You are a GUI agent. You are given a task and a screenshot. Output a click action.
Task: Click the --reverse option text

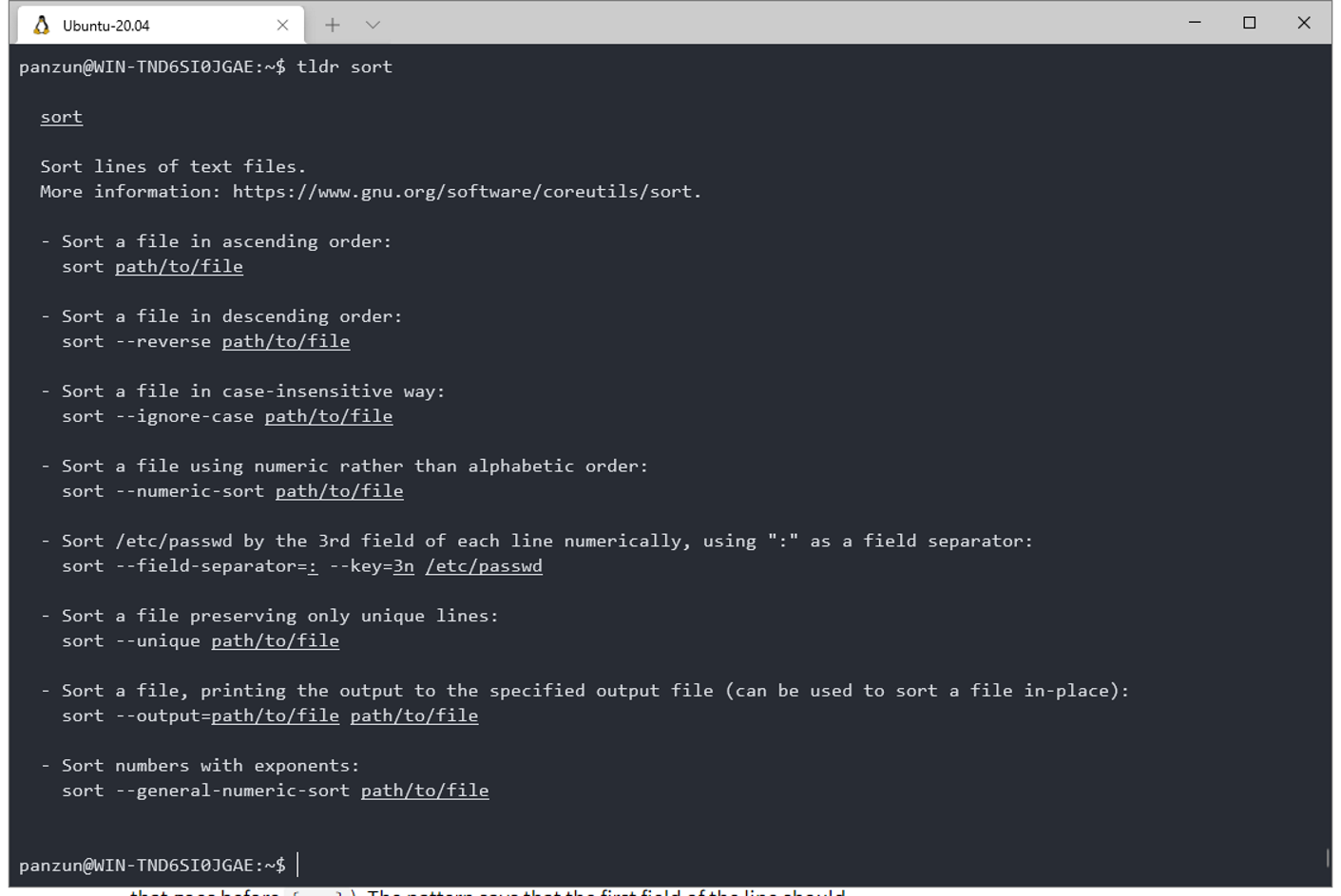(163, 341)
